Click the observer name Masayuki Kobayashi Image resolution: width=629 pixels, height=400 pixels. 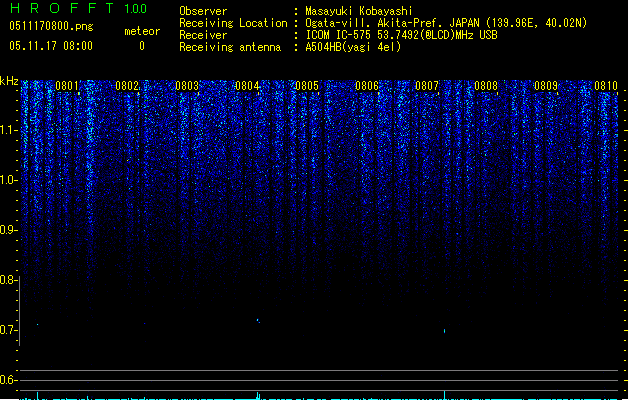(x=359, y=11)
